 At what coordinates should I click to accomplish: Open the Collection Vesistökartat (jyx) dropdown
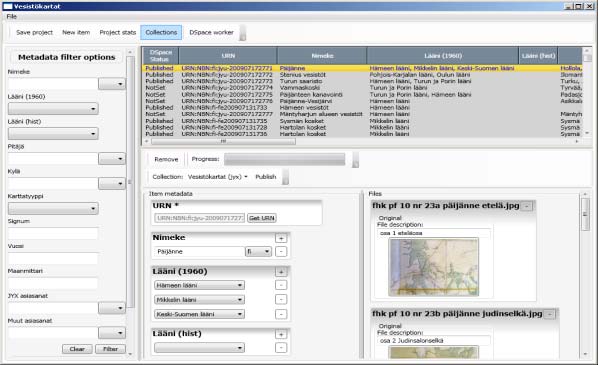[x=218, y=177]
